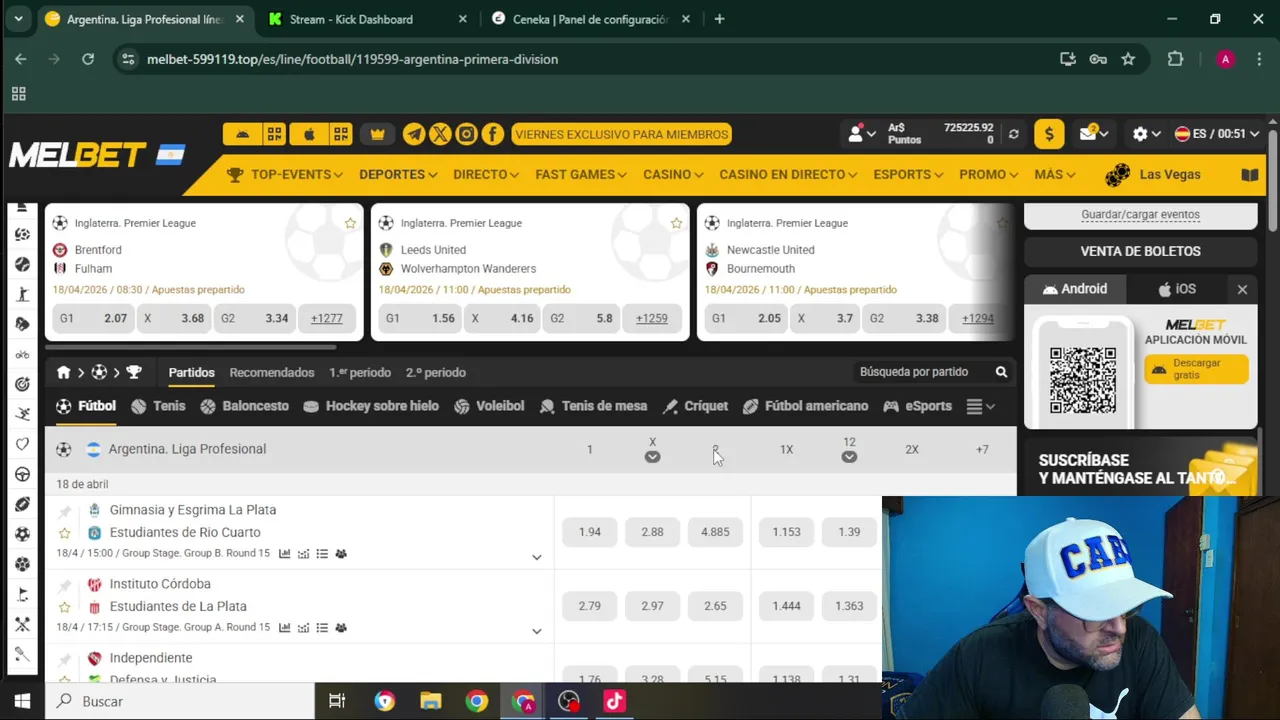Click the page vertical scrollbar
This screenshot has height=720, width=1280.
pos(1272,180)
